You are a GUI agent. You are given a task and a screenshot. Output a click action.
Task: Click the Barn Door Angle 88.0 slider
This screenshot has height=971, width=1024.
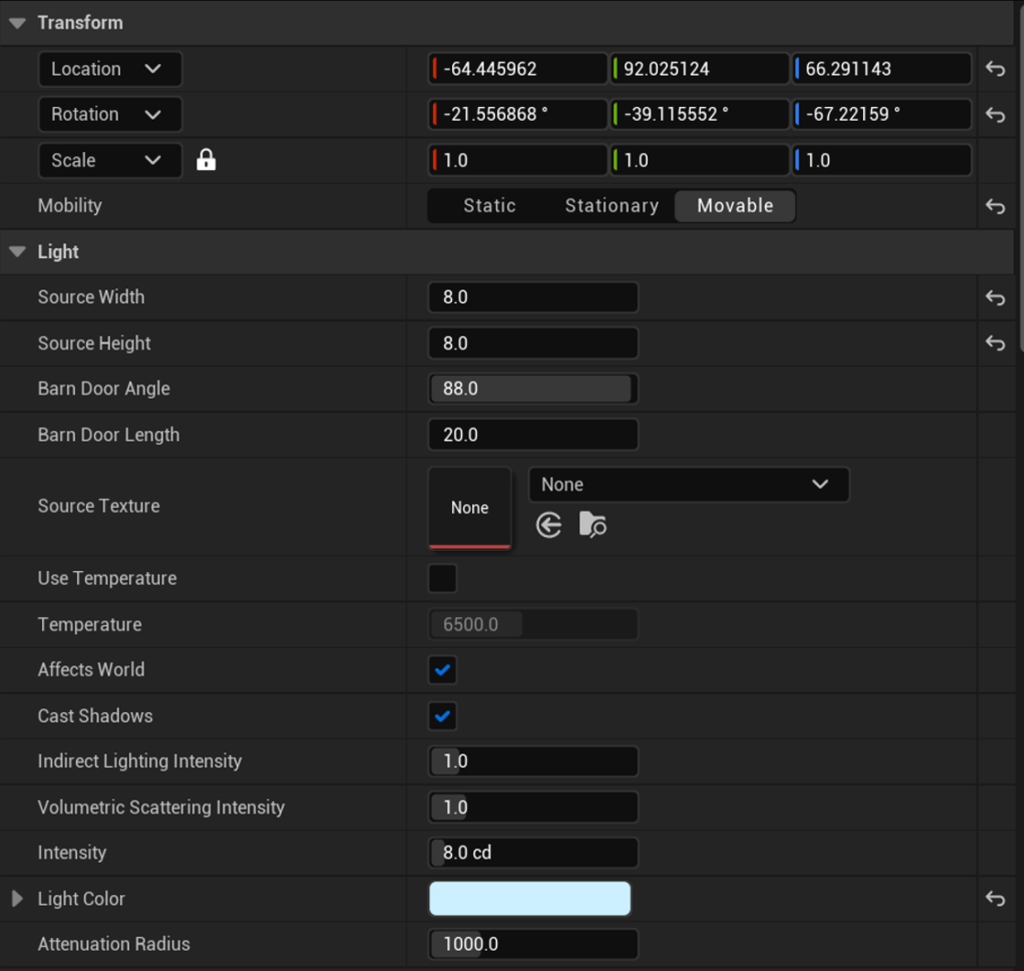click(x=533, y=389)
